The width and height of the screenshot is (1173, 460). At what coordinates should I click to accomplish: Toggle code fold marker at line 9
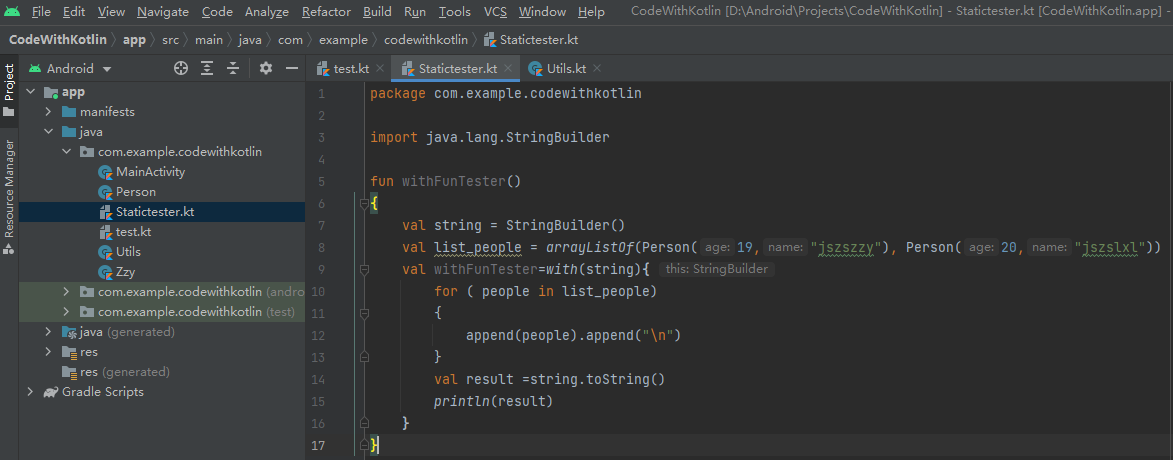click(x=364, y=269)
